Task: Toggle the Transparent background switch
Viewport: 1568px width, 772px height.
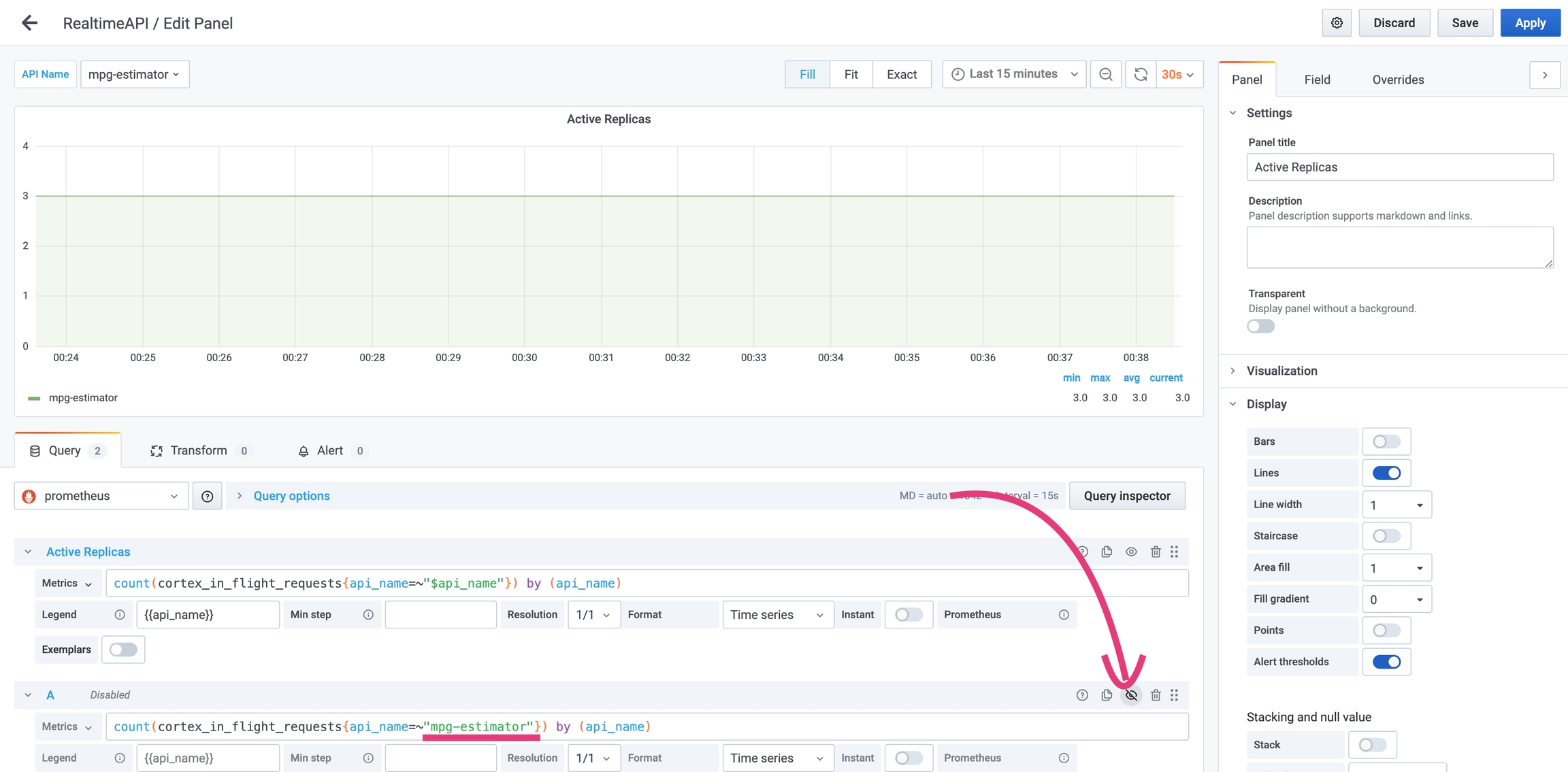Action: (x=1260, y=326)
